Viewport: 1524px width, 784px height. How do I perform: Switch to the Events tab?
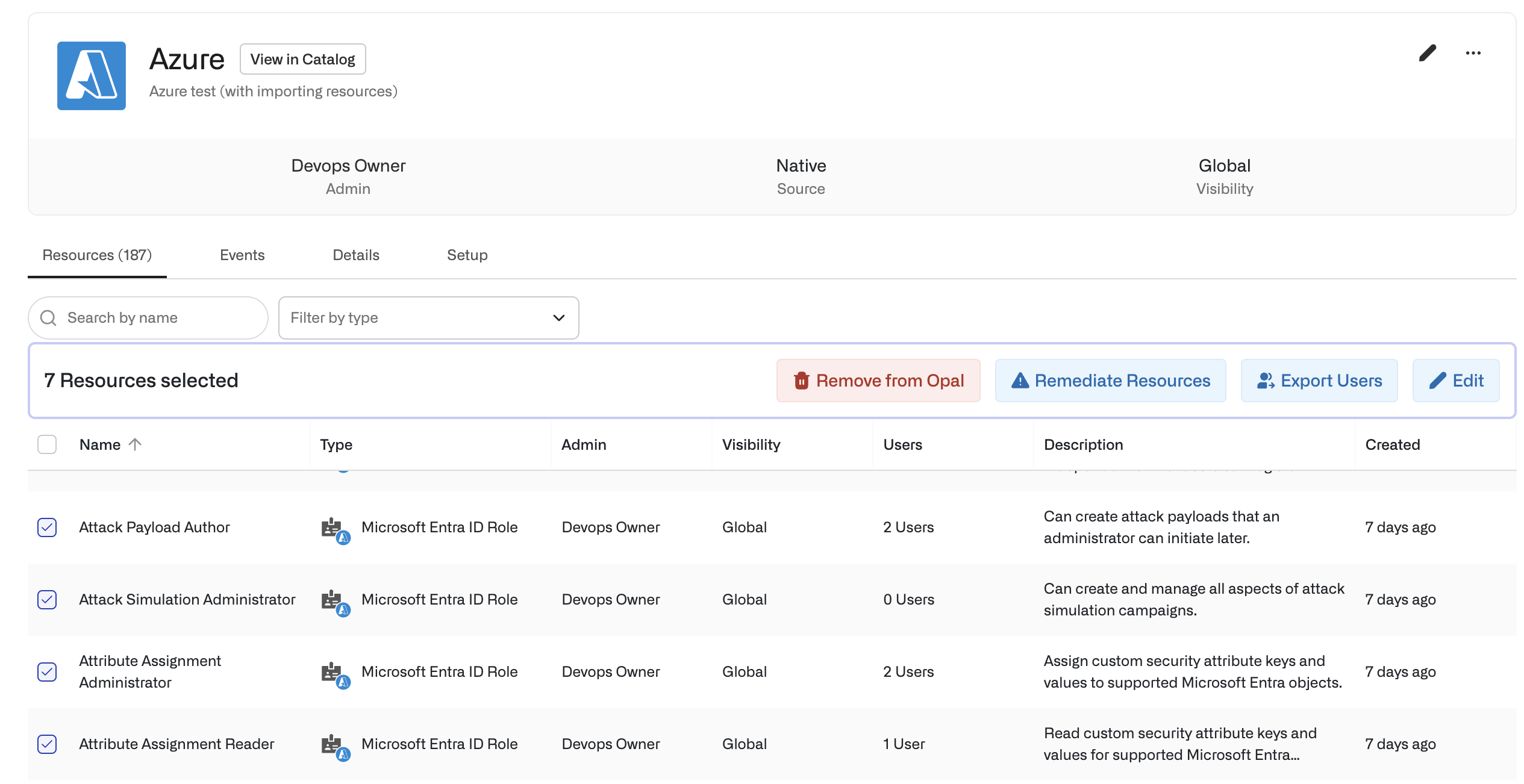point(242,255)
